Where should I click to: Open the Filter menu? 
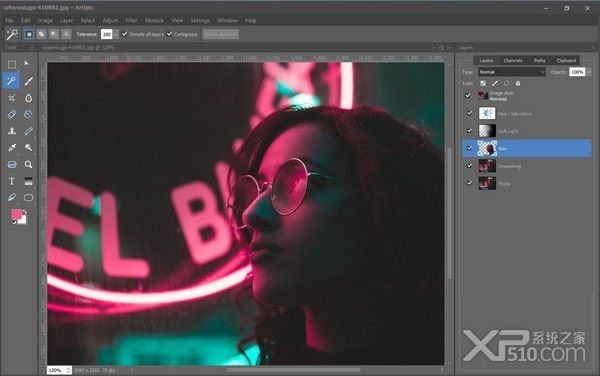(131, 20)
